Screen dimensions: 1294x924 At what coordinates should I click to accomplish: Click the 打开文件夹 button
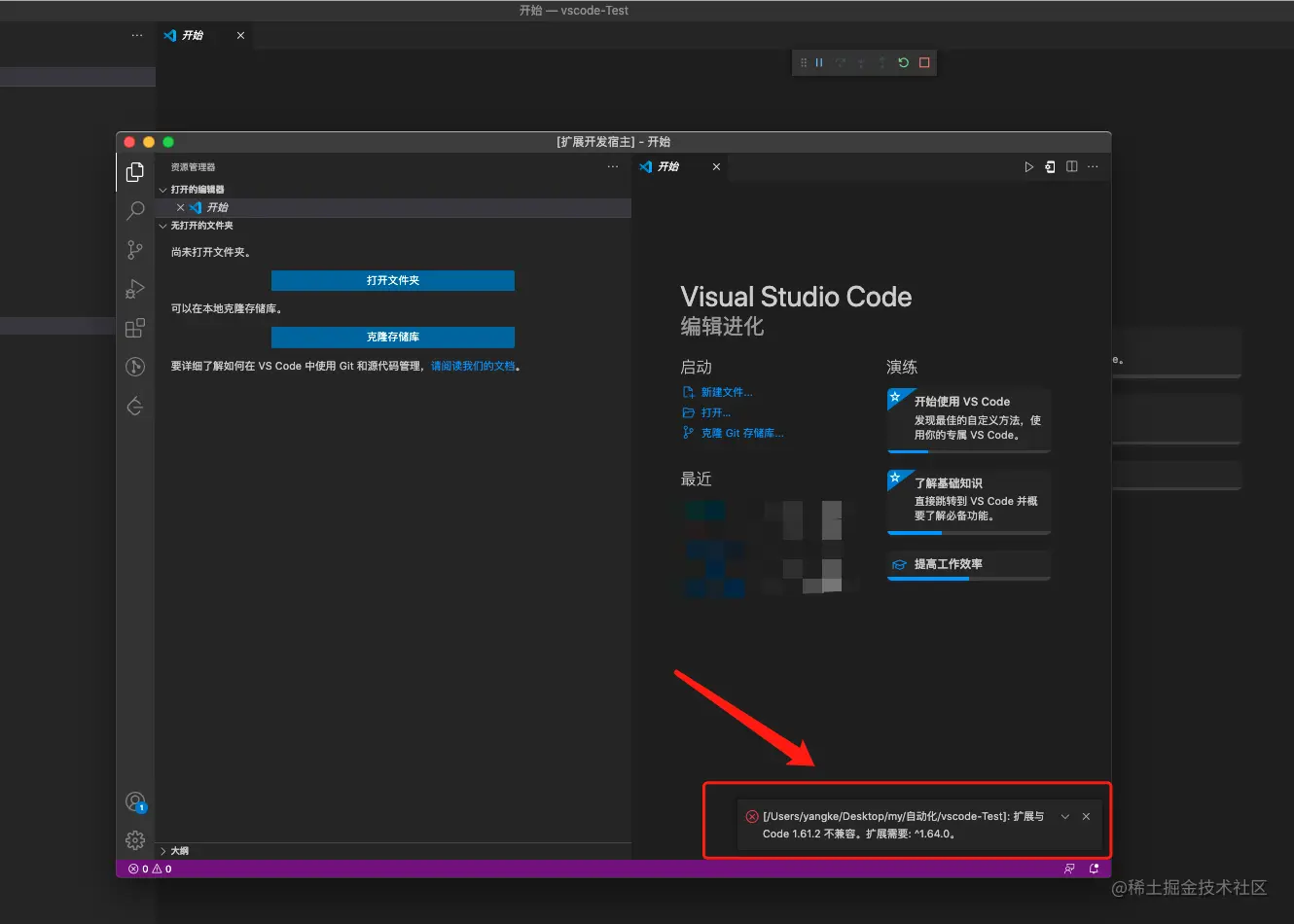coord(393,280)
